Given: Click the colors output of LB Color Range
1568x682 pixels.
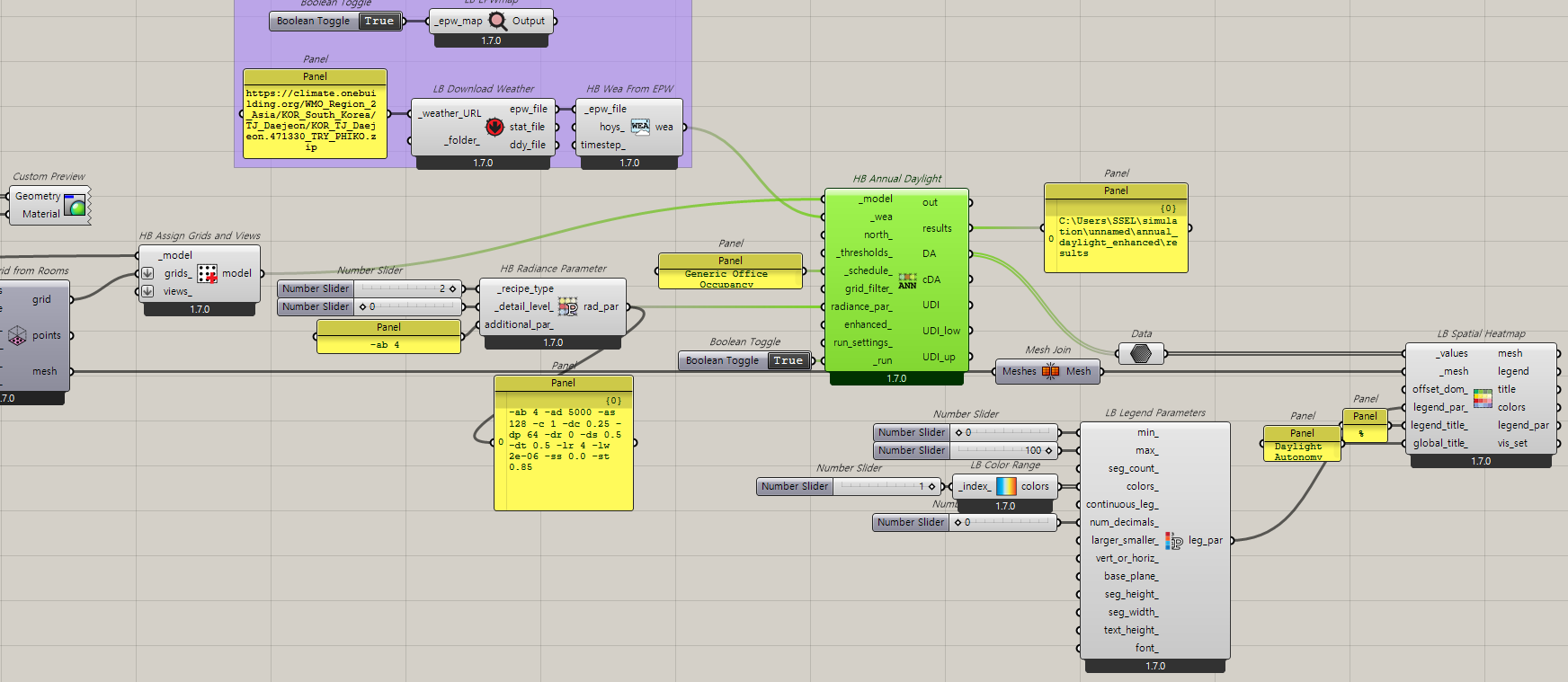Looking at the screenshot, I should 1035,487.
